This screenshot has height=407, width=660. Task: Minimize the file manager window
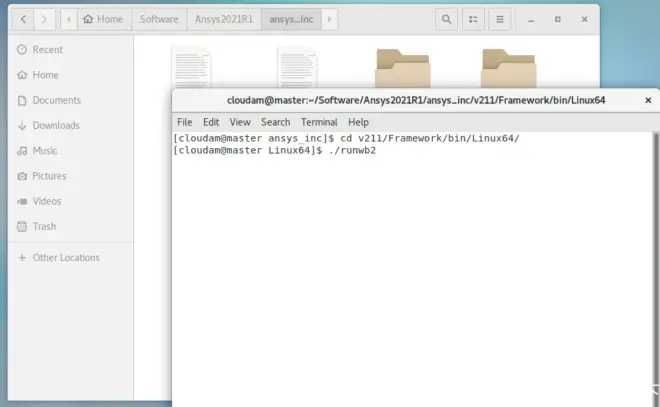coord(531,20)
